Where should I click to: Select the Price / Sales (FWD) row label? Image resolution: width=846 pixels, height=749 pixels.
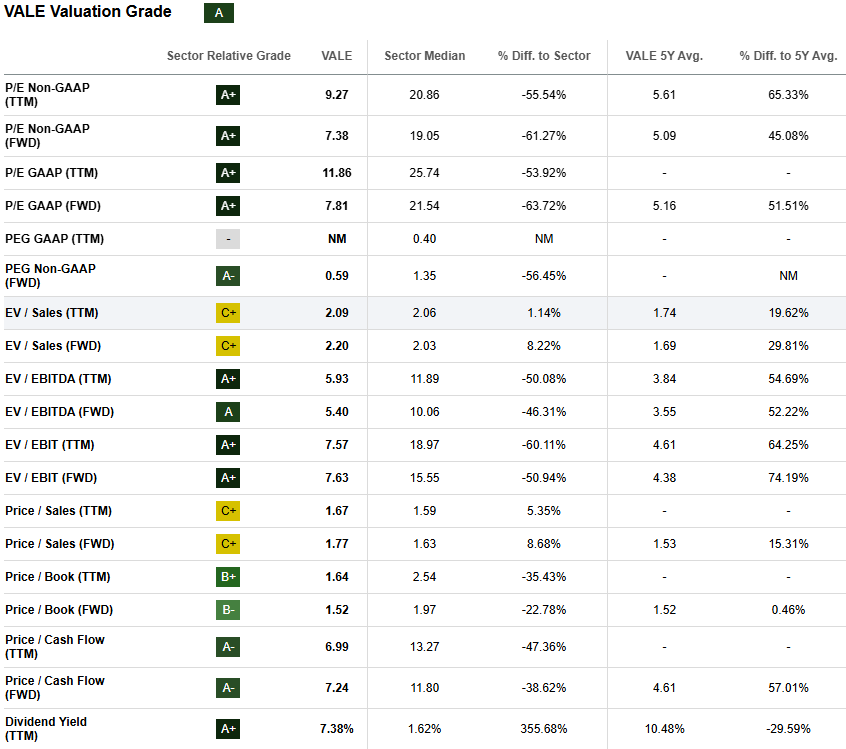coord(60,544)
